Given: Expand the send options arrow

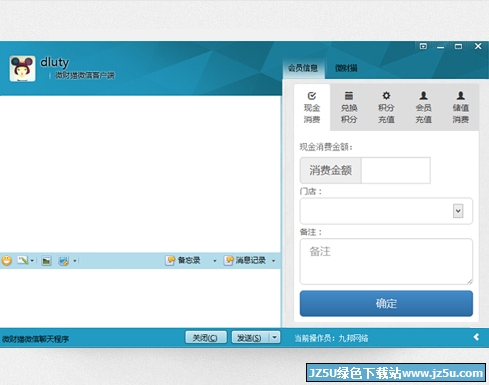Looking at the screenshot, I should pyautogui.click(x=275, y=338).
